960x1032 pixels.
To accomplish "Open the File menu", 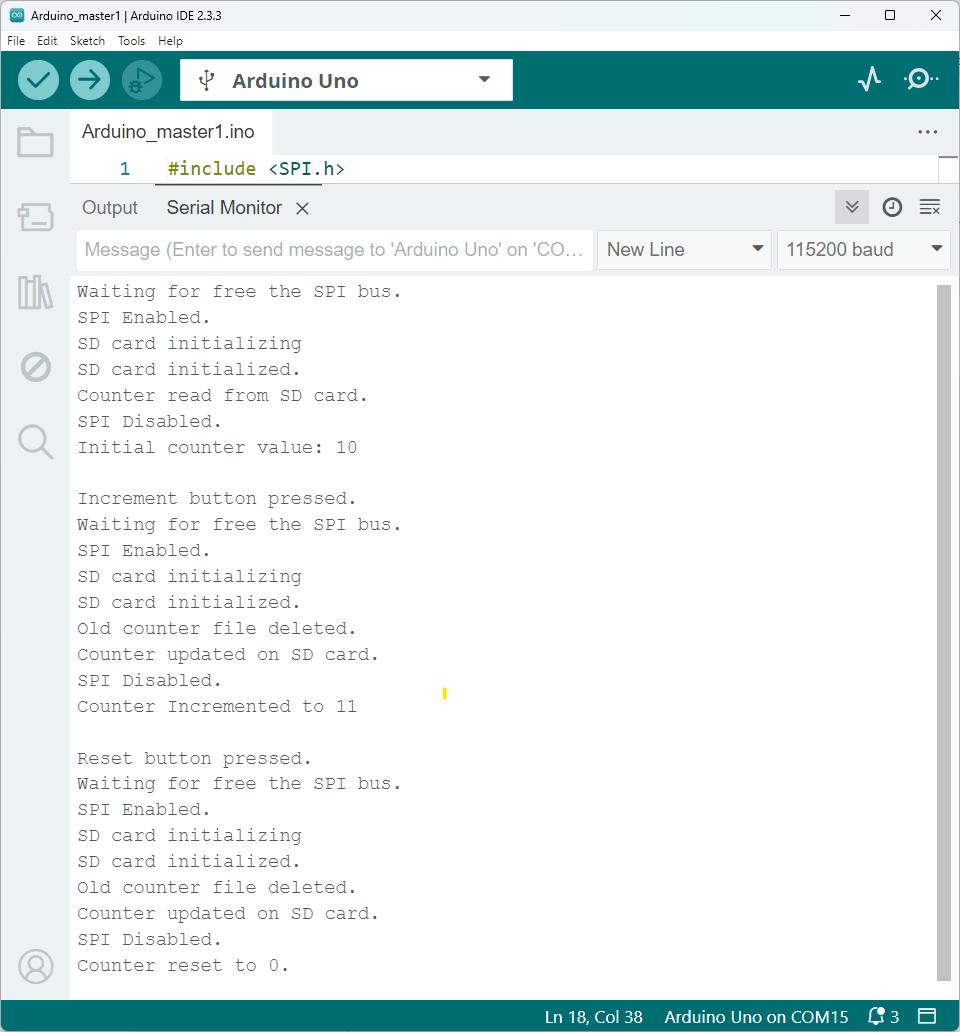I will coord(16,41).
